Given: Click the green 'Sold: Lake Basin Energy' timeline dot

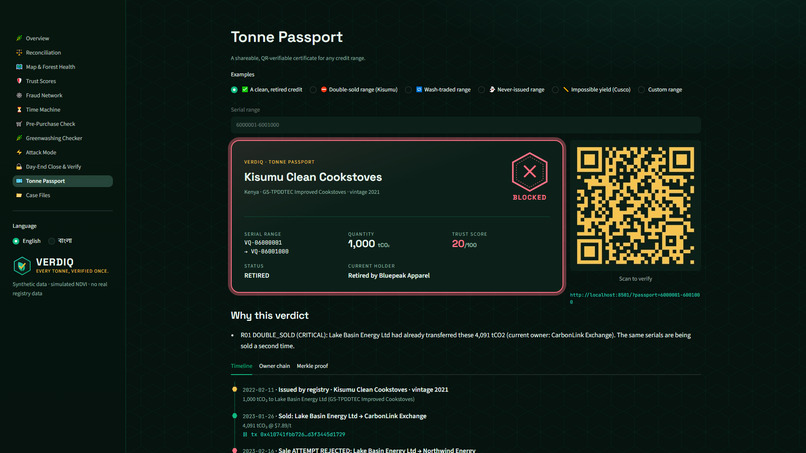Looking at the screenshot, I should click(234, 415).
